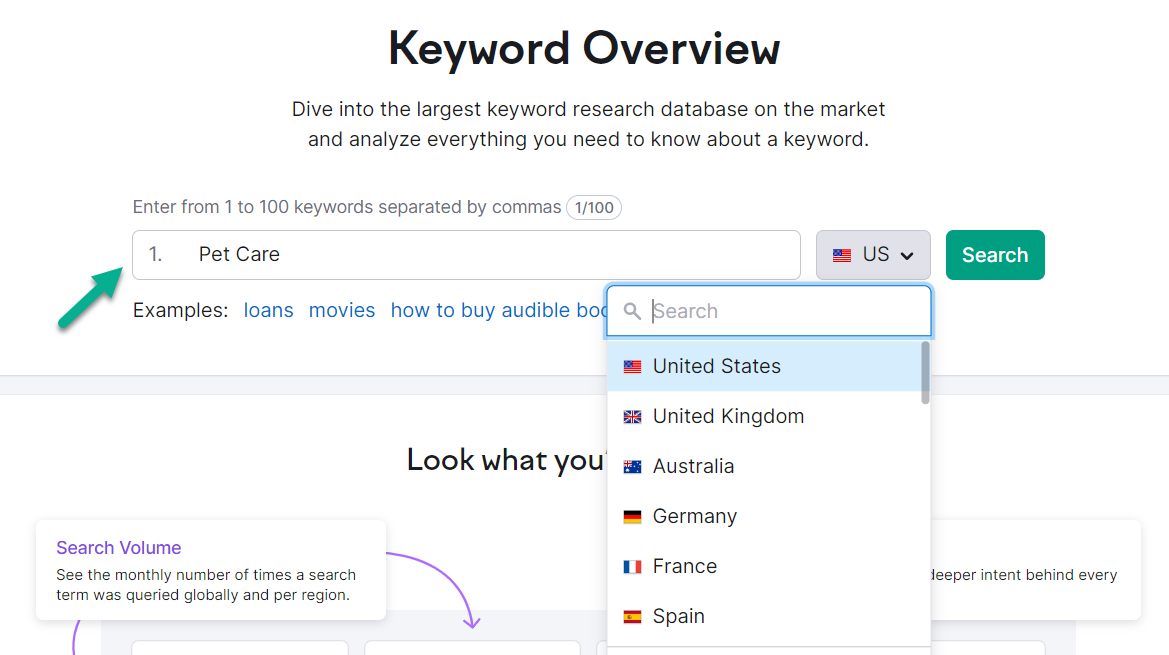Click the 'loans' example keyword link
This screenshot has width=1169, height=655.
[268, 310]
